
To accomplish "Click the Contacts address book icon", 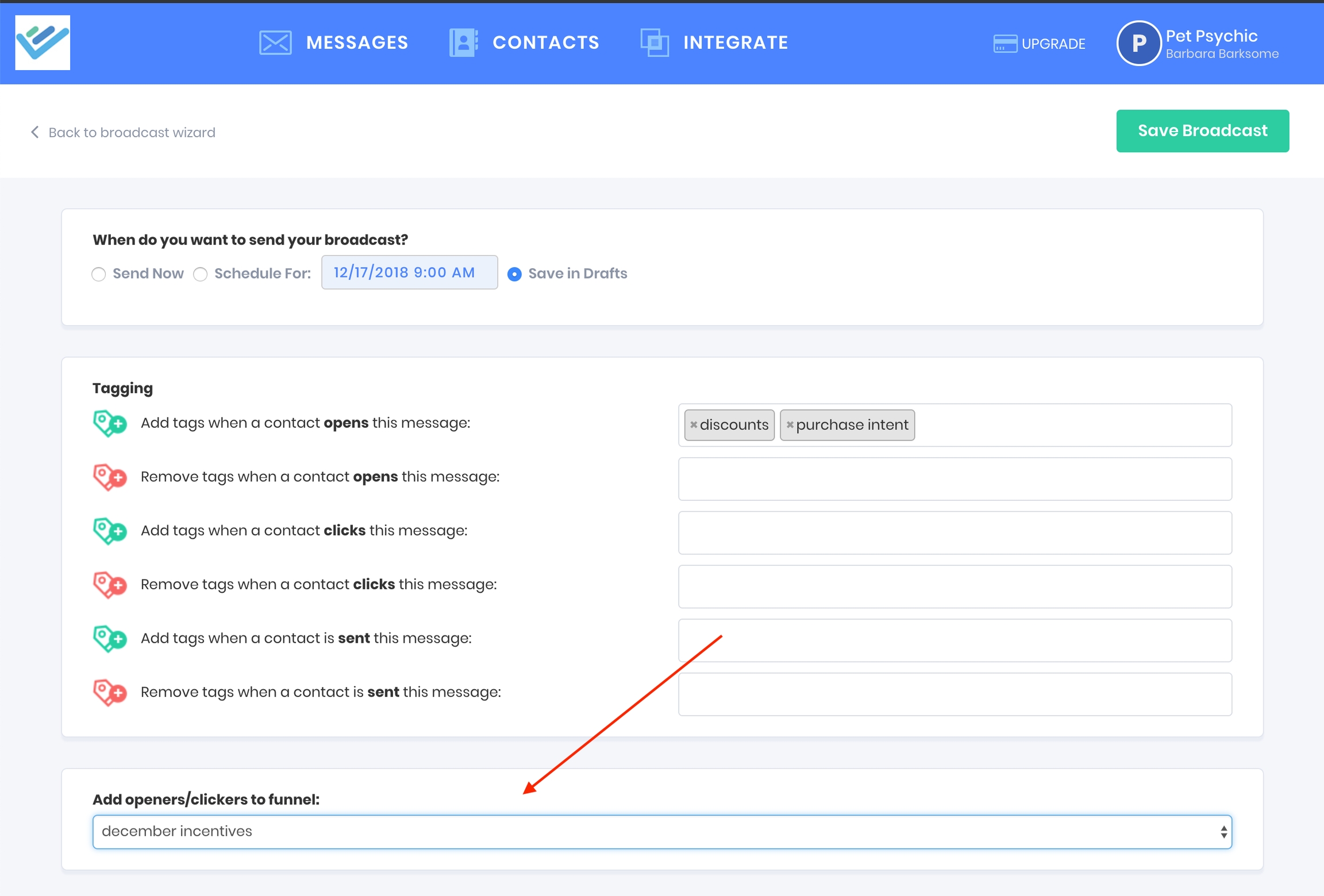I will (463, 43).
